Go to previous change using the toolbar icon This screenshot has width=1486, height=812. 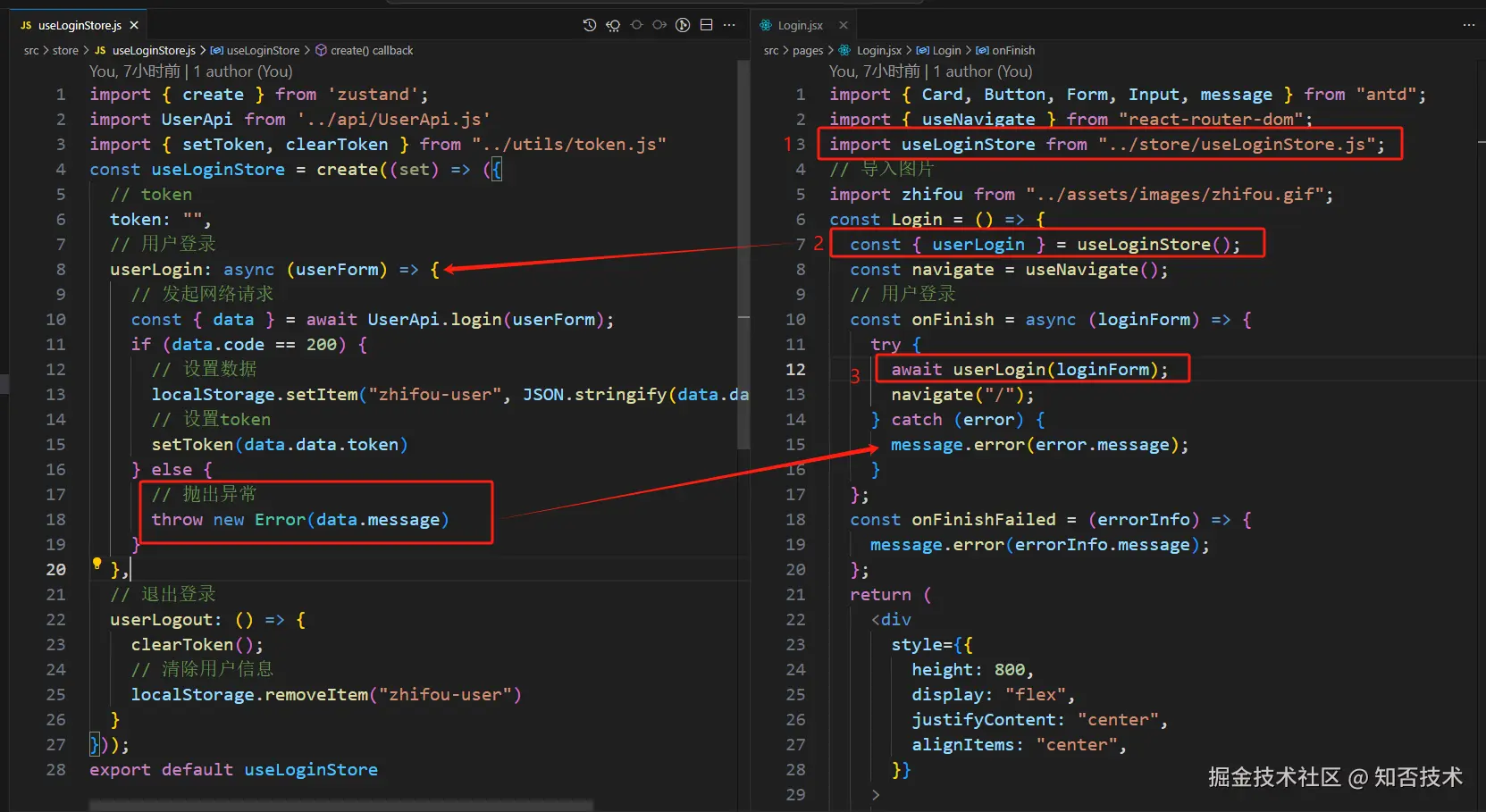636,25
